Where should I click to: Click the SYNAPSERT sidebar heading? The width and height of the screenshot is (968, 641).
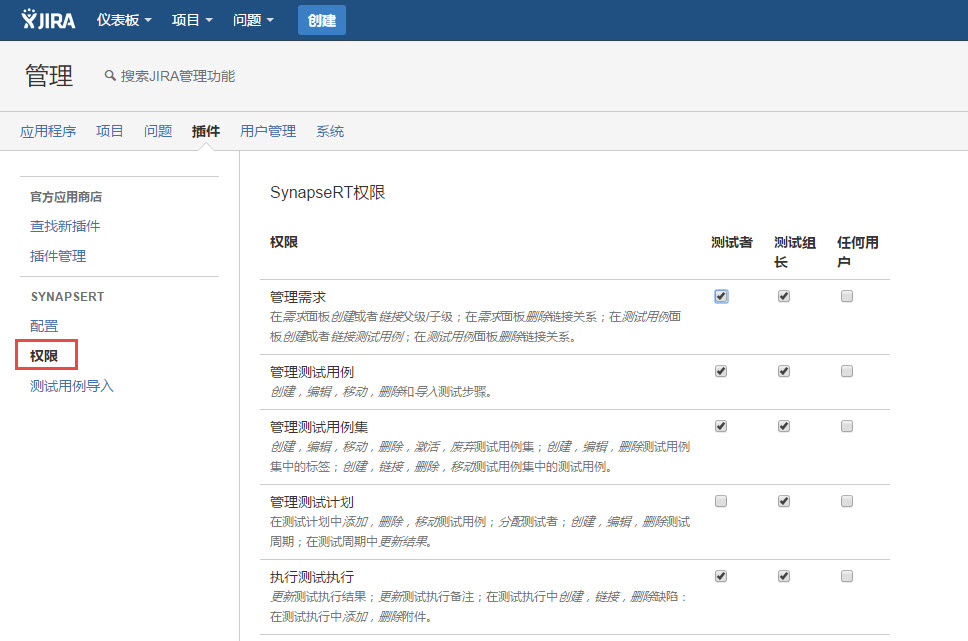67,296
